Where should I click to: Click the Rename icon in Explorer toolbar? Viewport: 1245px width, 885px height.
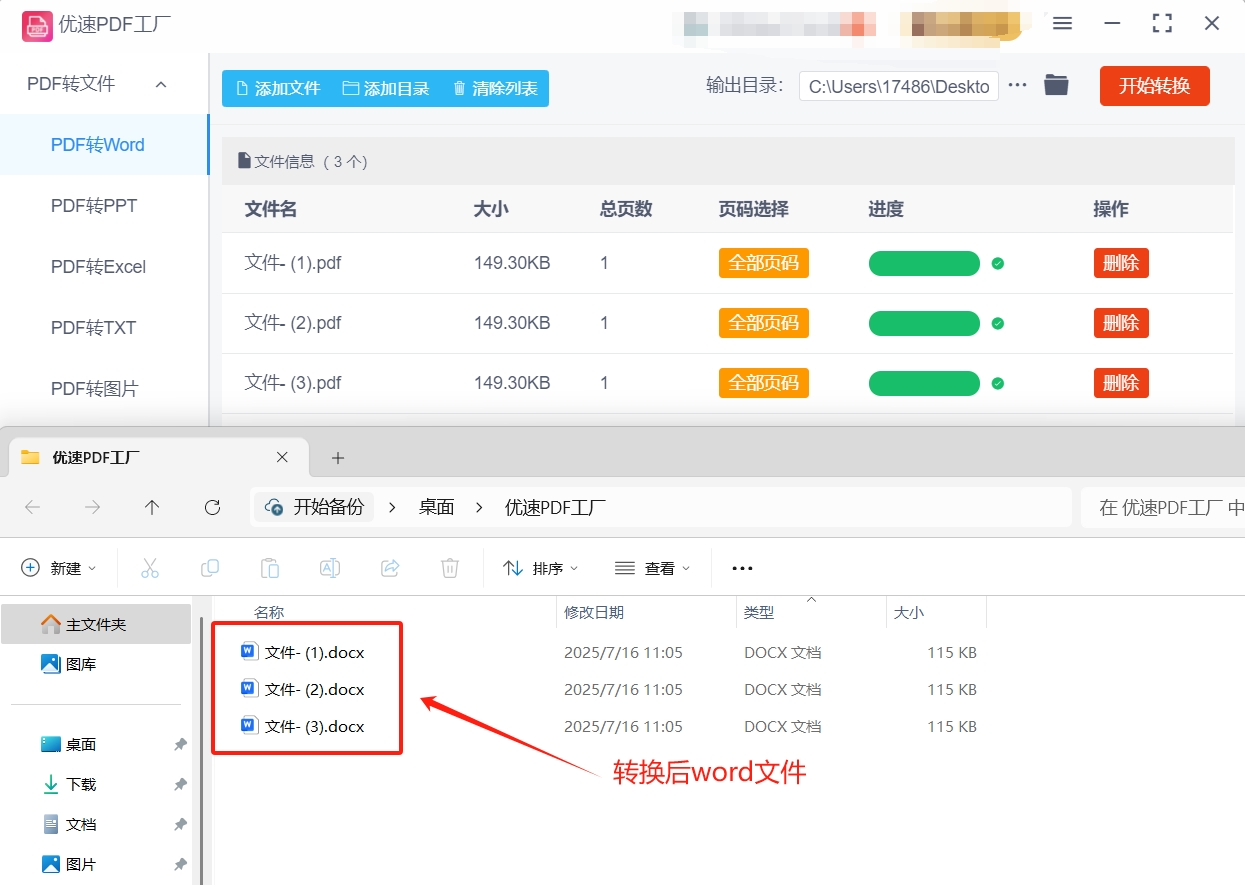tap(330, 567)
